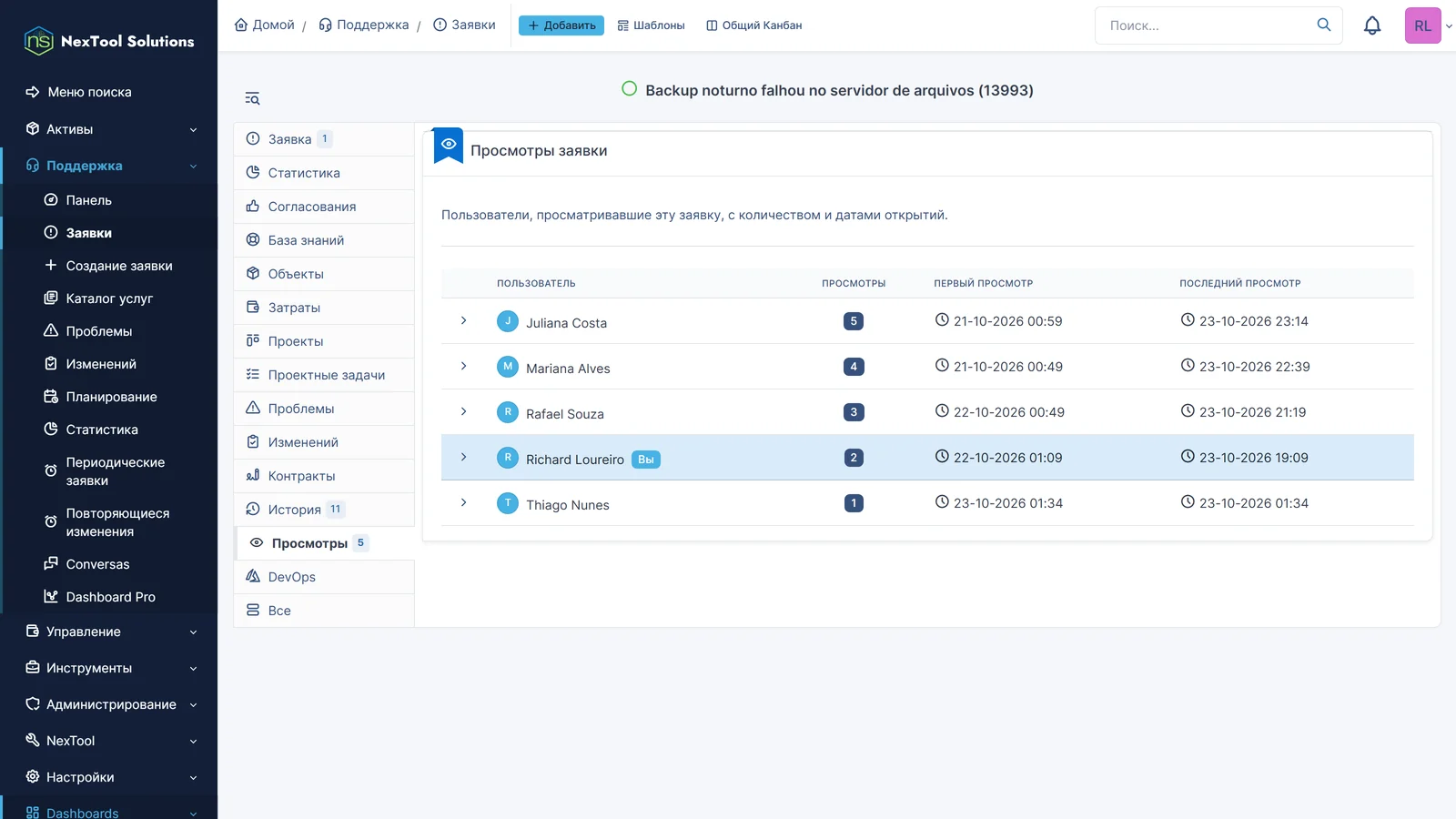Screen dimensions: 1456x819
Task: Expand the Управление sidebar section
Action: (109, 632)
